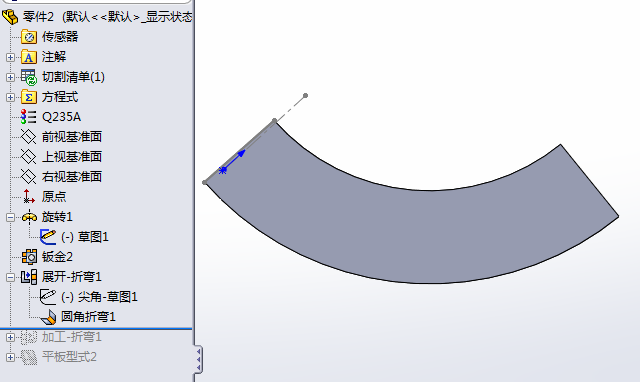
Task: Select 右视基准面 in the feature tree
Action: (71, 177)
